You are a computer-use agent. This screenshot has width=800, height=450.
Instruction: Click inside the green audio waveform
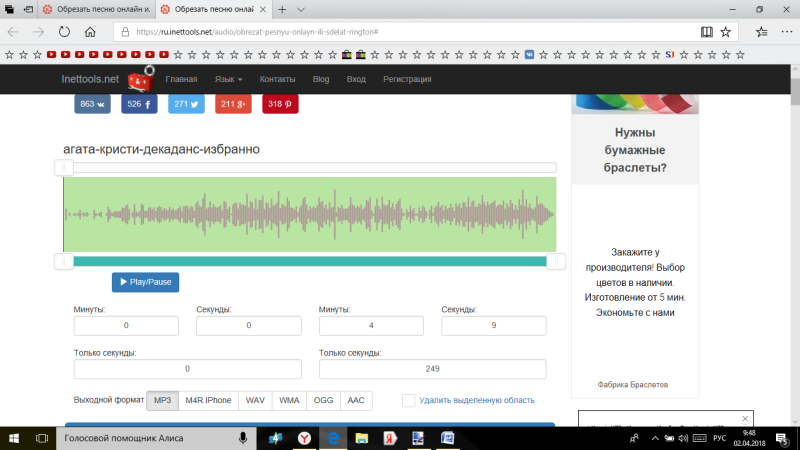tap(310, 214)
